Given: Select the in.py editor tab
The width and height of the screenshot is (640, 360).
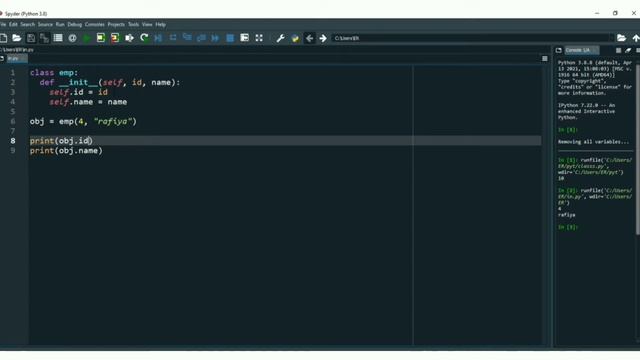Looking at the screenshot, I should click(16, 58).
